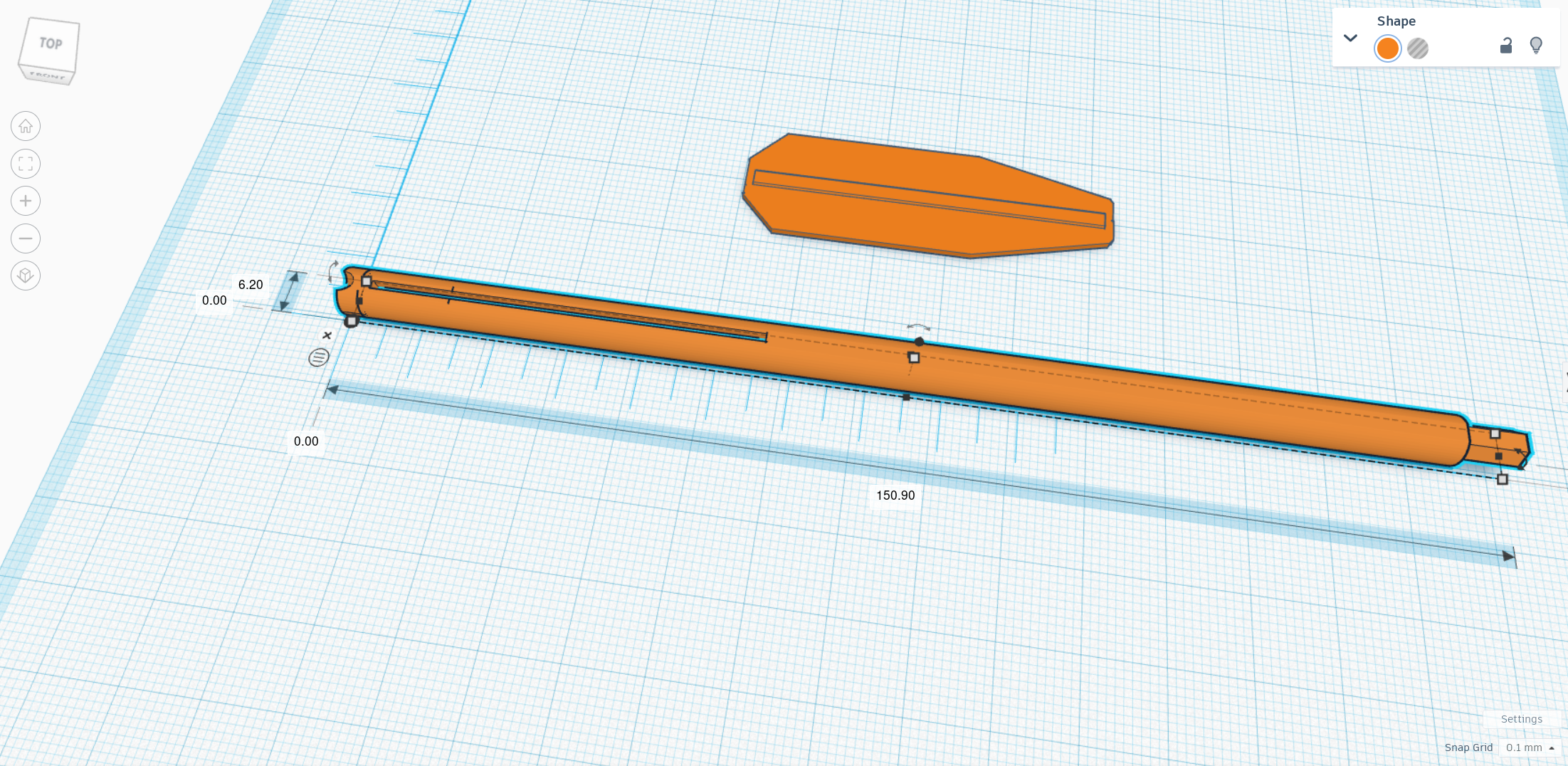The width and height of the screenshot is (1568, 766).
Task: Open workplane Settings
Action: pos(1521,719)
